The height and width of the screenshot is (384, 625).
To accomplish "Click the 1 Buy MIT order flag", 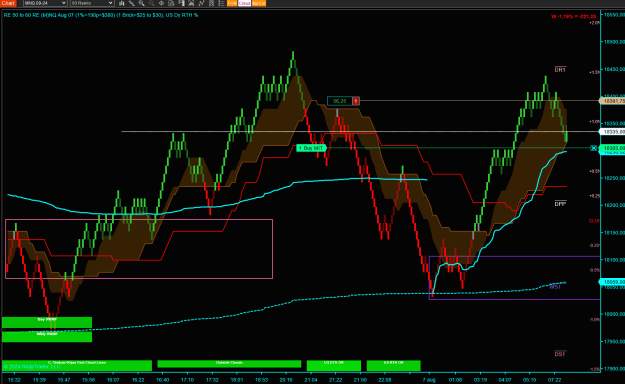I will 311,148.
